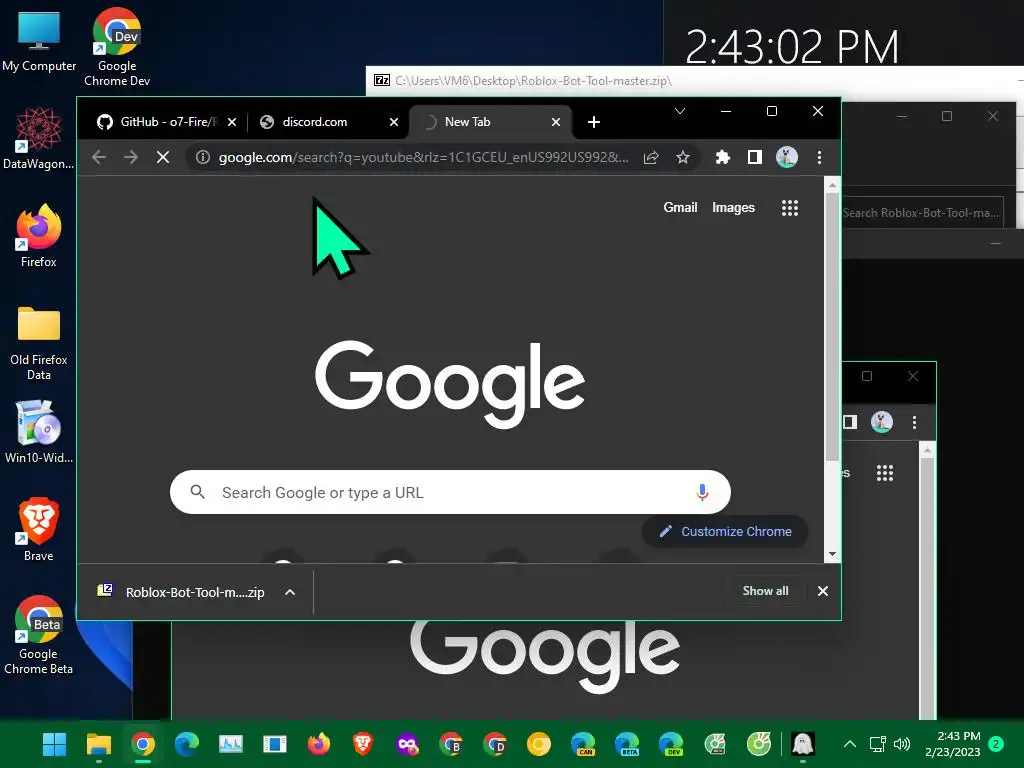1024x768 pixels.
Task: Open DataWagon desktop shortcut
Action: (x=39, y=138)
